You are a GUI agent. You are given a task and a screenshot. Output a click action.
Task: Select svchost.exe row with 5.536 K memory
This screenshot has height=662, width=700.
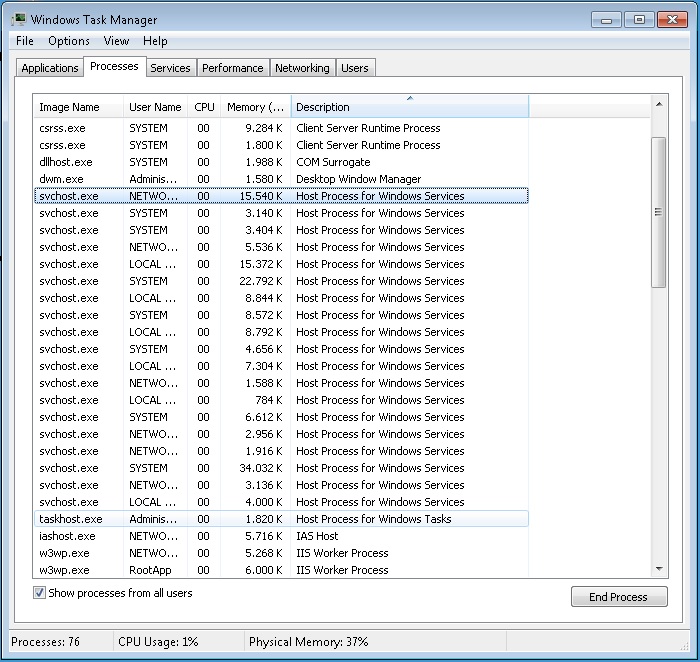click(281, 247)
